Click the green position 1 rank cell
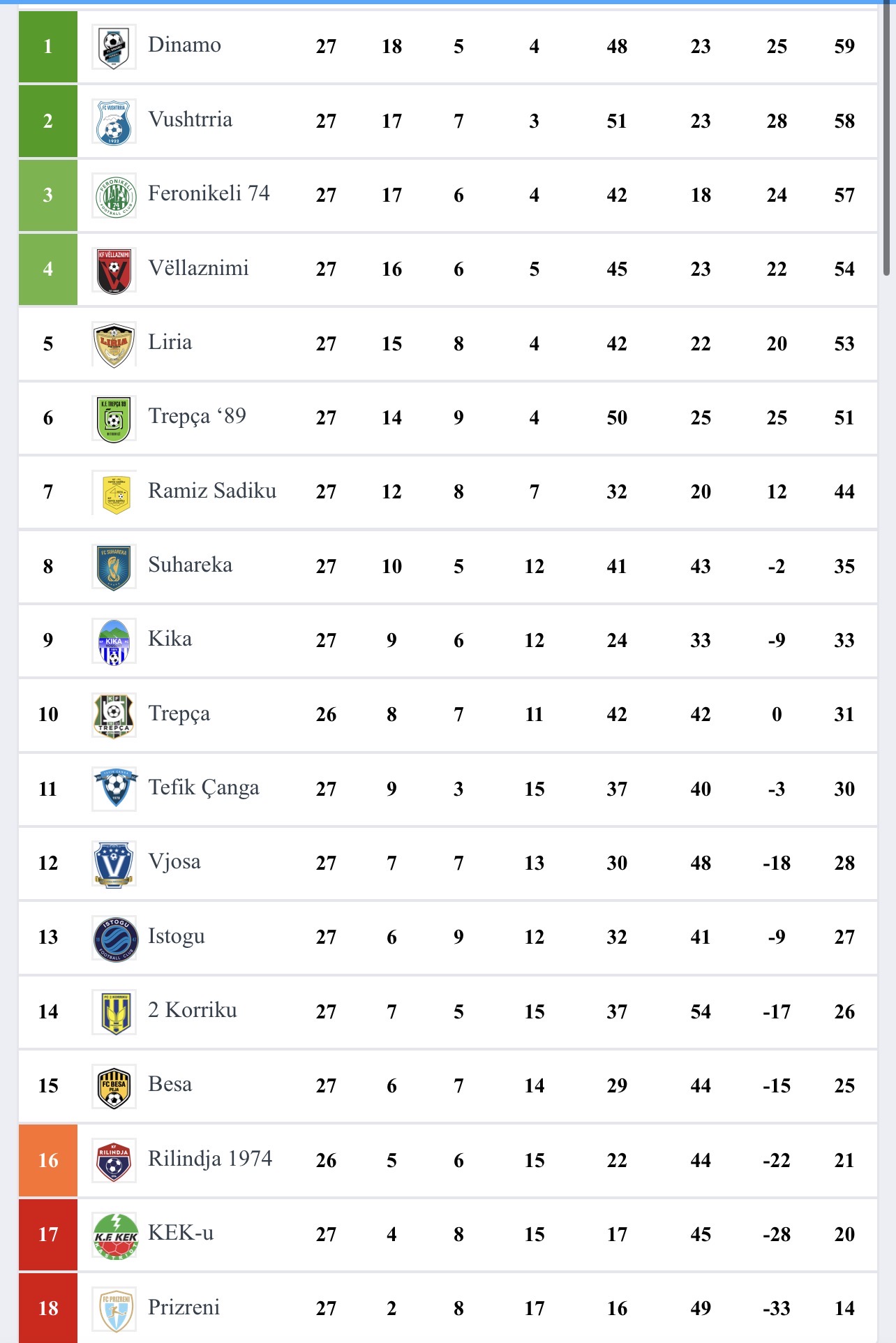This screenshot has height=1343, width=896. coord(48,47)
